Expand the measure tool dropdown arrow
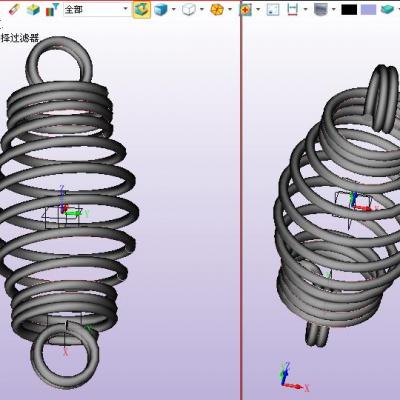 305,9
